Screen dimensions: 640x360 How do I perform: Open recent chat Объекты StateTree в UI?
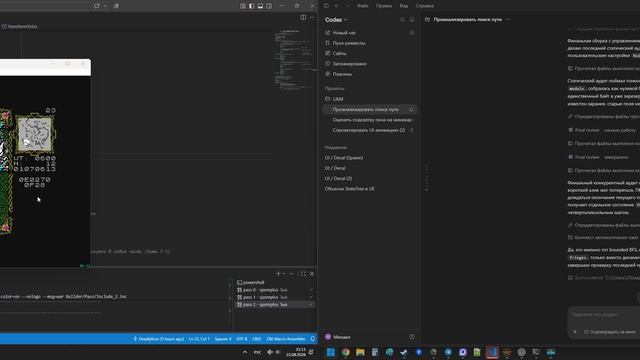349,189
